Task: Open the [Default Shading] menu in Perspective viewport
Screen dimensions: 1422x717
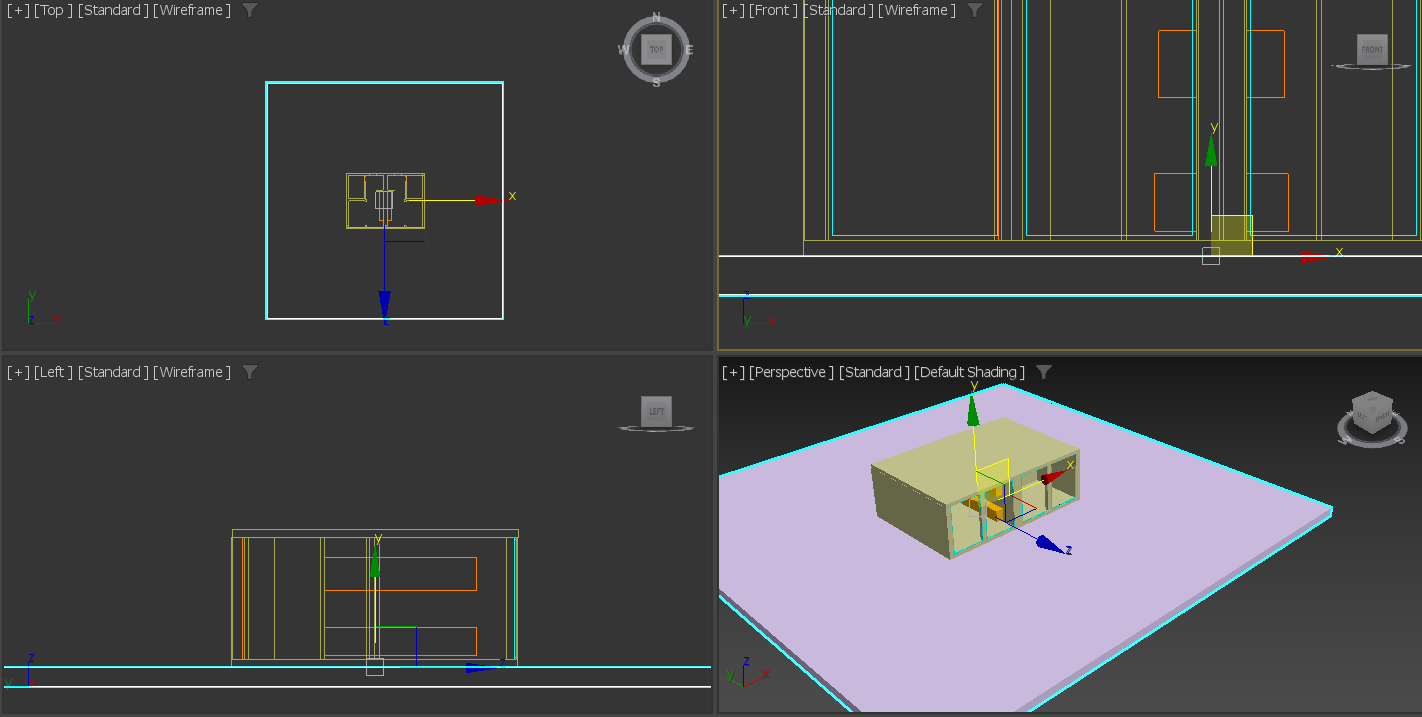Action: click(969, 372)
